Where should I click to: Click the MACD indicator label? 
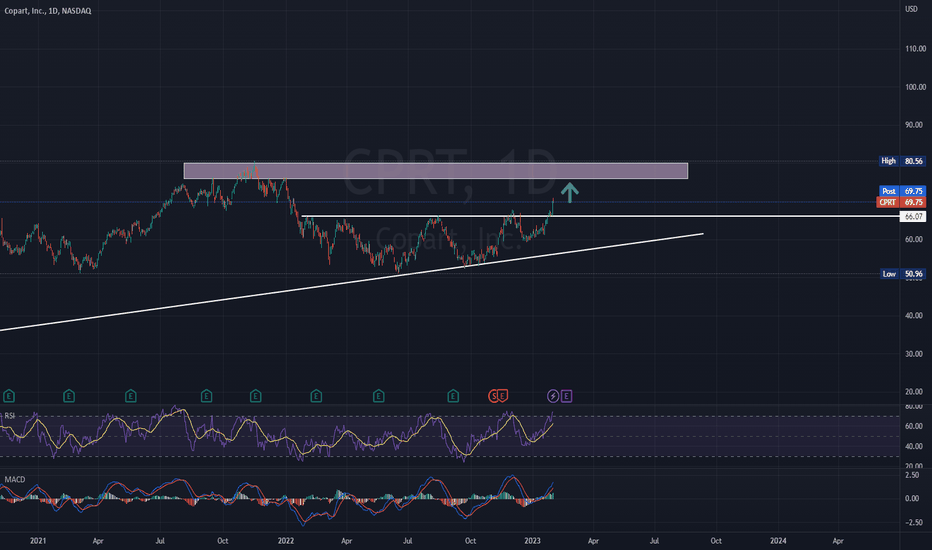click(15, 479)
